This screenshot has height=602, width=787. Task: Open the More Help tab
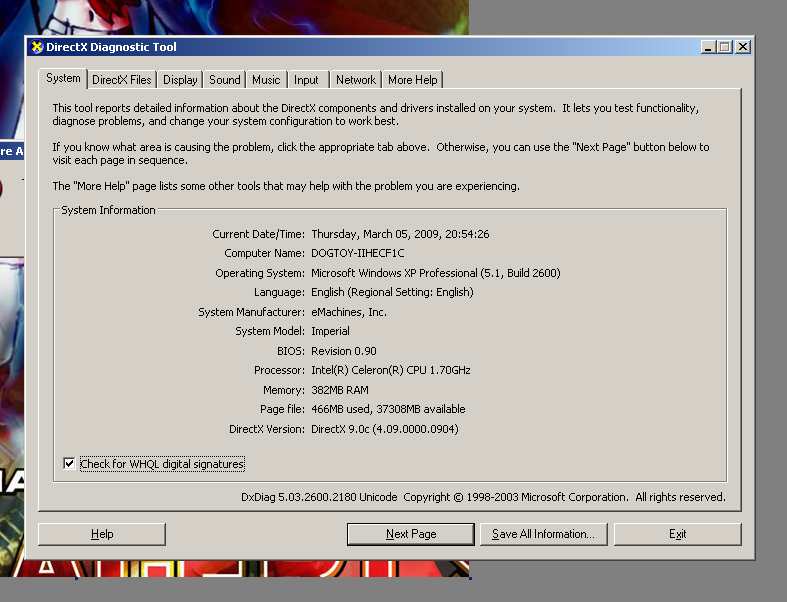tap(413, 80)
